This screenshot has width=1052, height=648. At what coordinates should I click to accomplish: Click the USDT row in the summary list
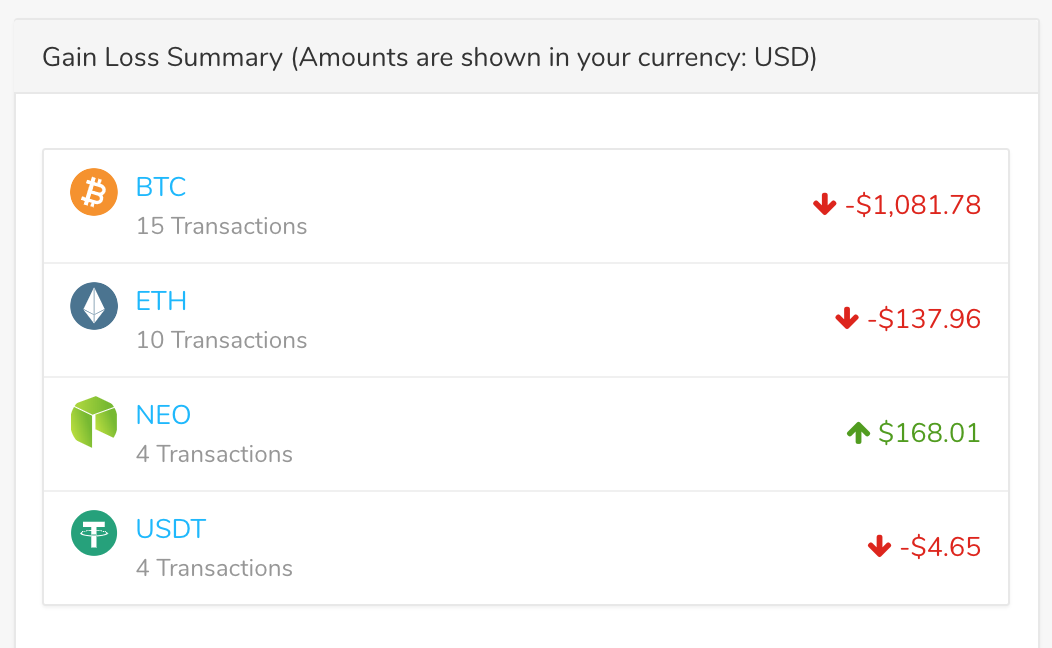(525, 547)
